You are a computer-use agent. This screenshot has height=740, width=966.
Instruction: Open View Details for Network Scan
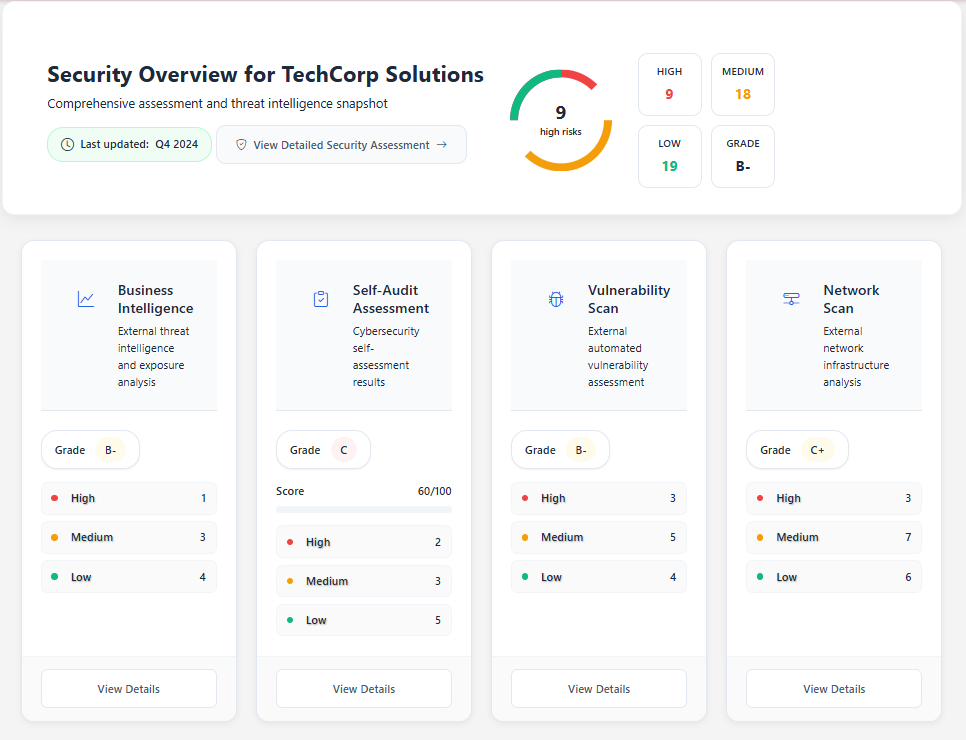(x=834, y=689)
